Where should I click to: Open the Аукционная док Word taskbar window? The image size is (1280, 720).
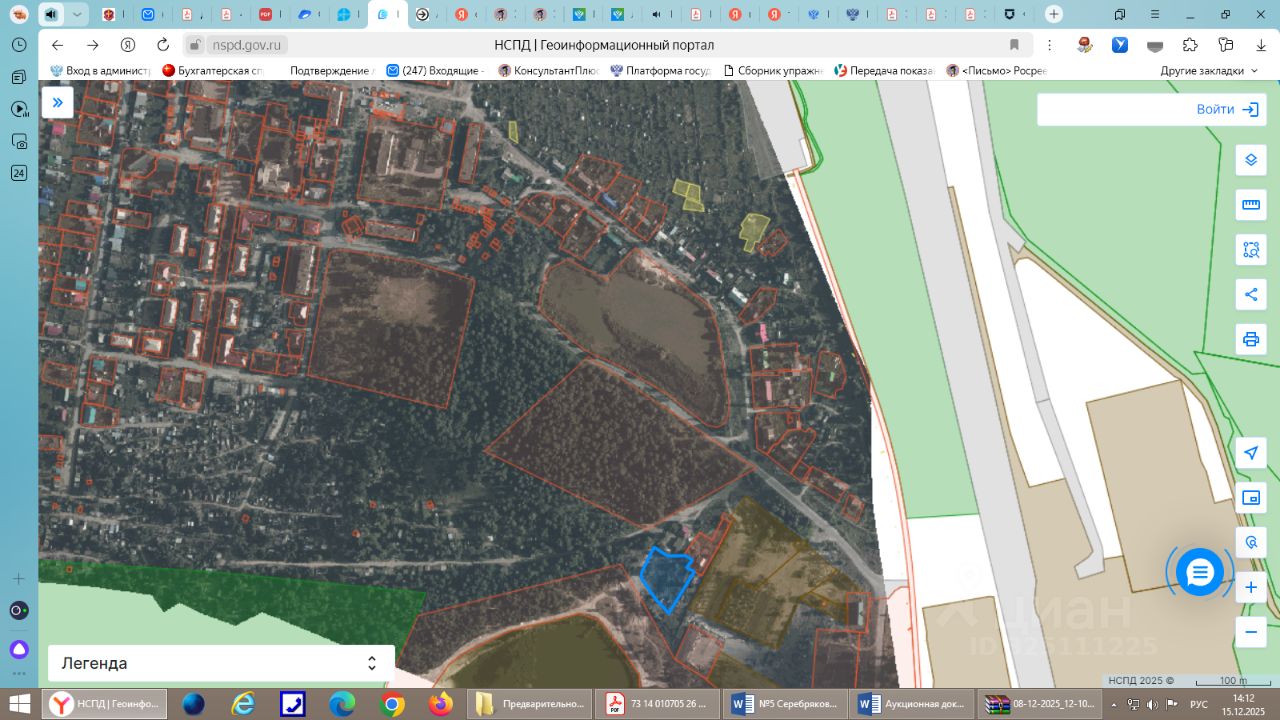[912, 704]
